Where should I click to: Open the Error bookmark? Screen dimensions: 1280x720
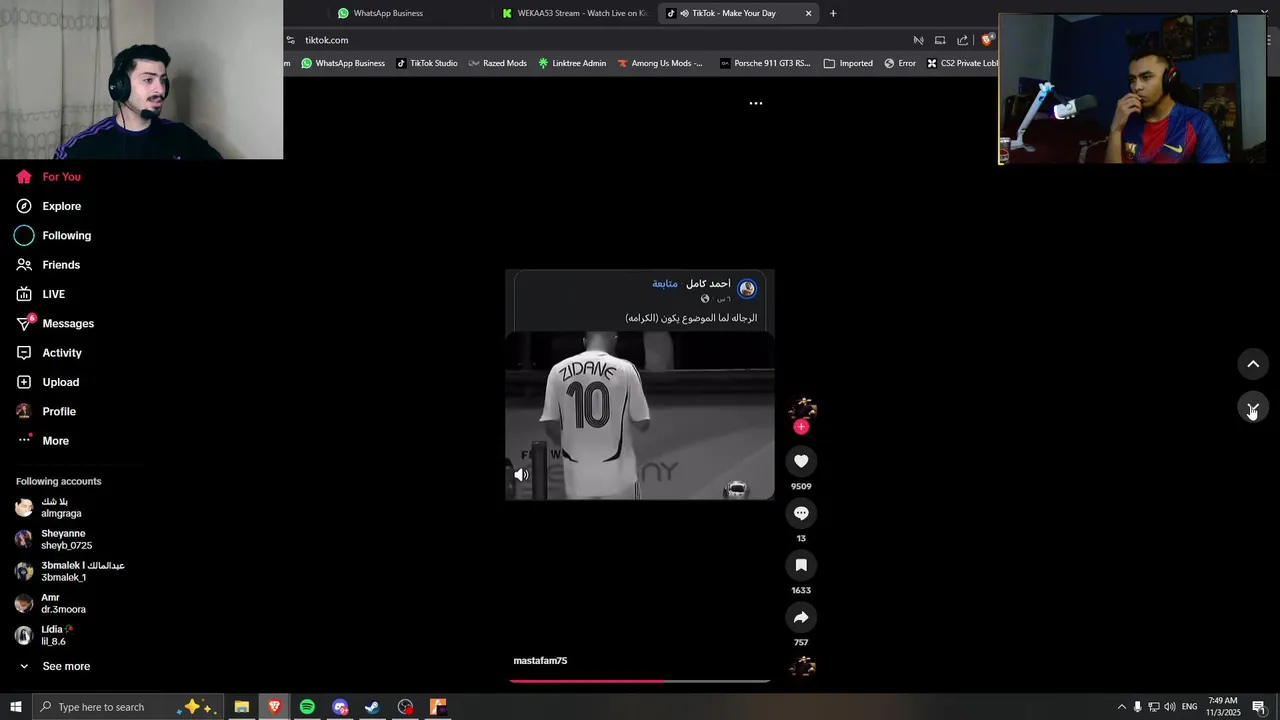pyautogui.click(x=900, y=63)
